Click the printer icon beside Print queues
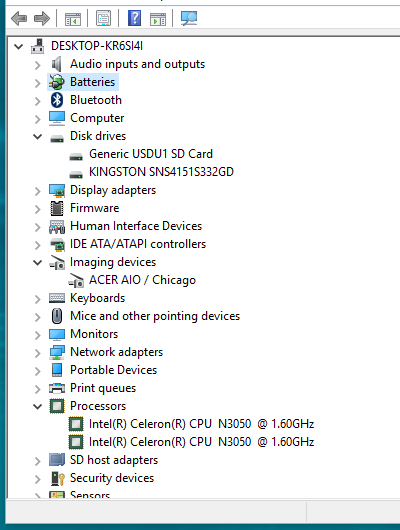Screen dimensions: 400x530 57,388
